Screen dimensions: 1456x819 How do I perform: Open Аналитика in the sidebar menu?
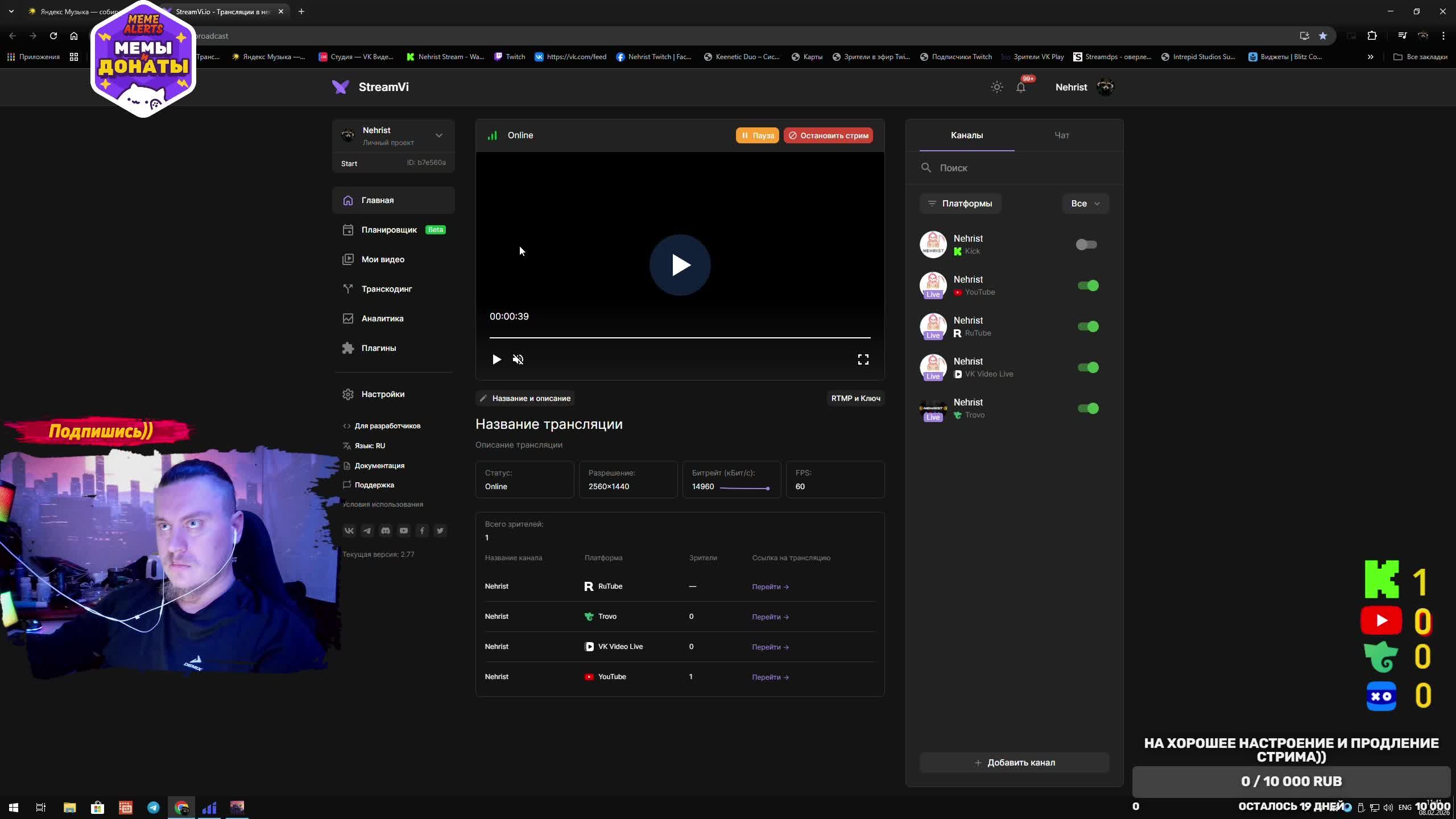[382, 318]
